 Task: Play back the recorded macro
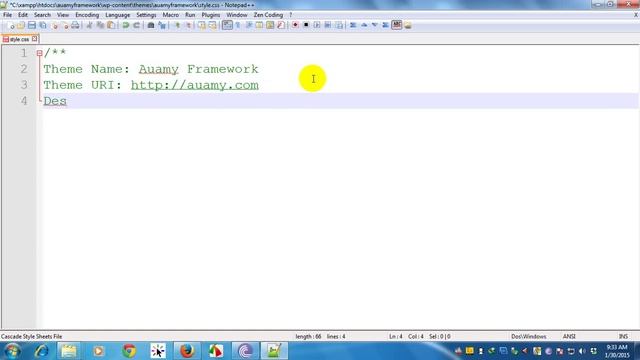(317, 25)
